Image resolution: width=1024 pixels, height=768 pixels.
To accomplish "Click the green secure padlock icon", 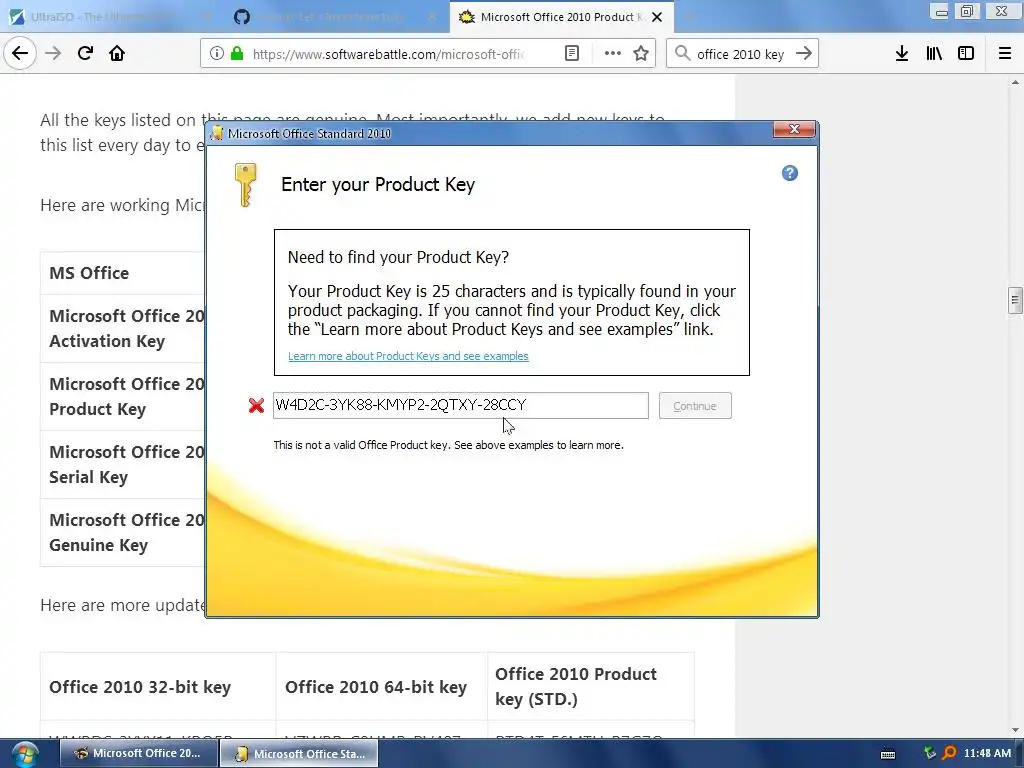I will [237, 54].
